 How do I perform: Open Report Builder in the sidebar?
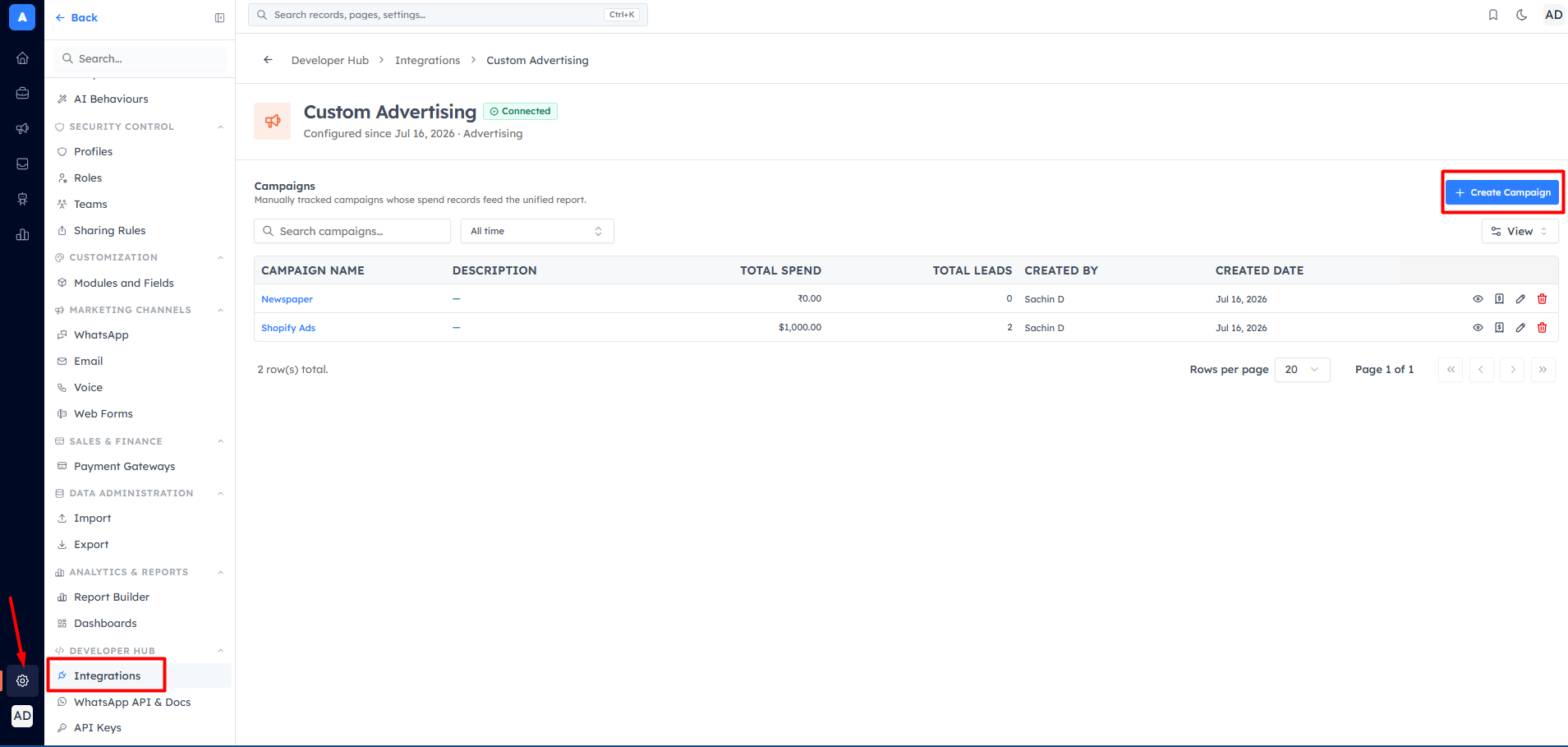(x=112, y=597)
